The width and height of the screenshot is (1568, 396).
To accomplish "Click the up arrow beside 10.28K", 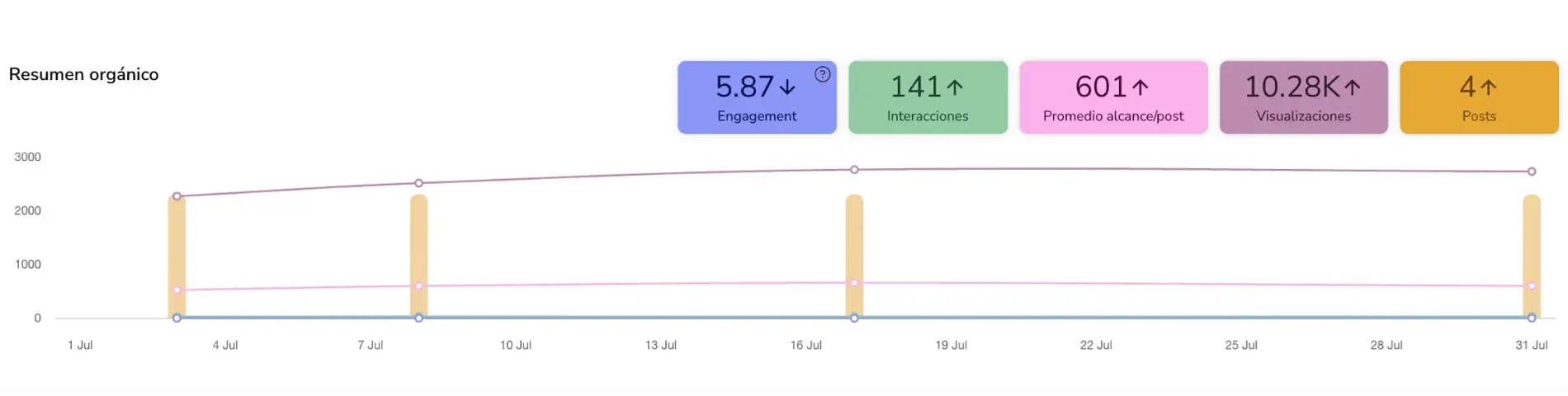I will [x=1352, y=87].
